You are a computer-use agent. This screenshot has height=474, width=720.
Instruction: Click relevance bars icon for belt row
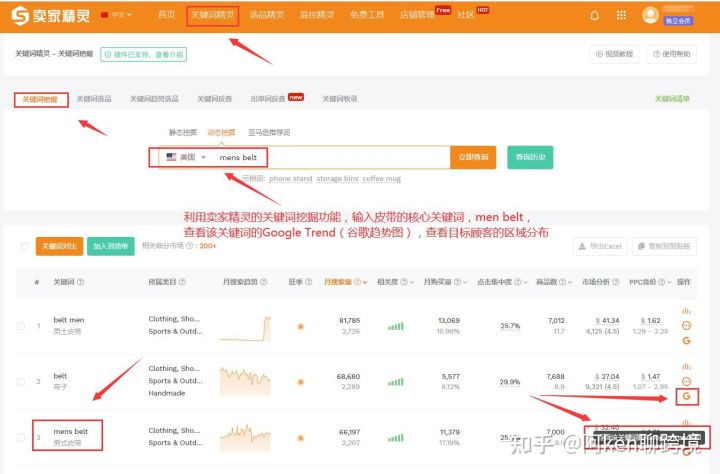tap(395, 382)
